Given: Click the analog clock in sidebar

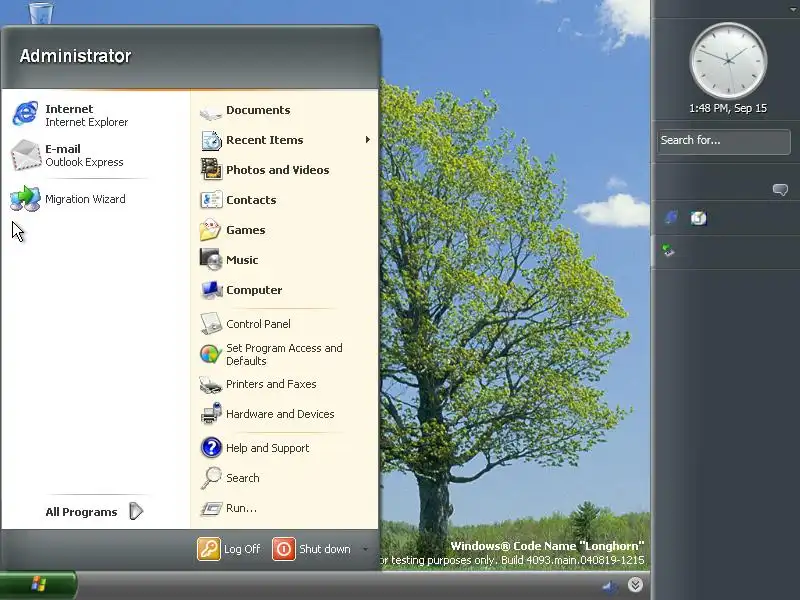Looking at the screenshot, I should point(728,61).
